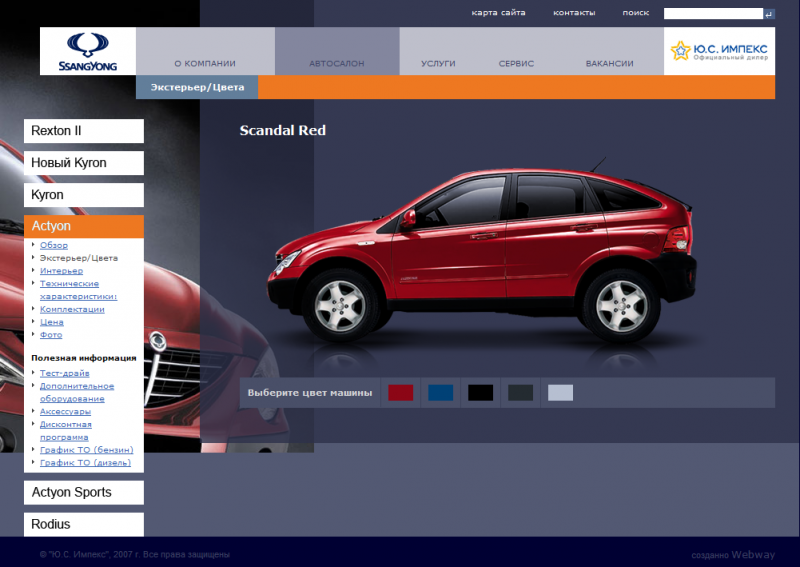
Task: Open the О КОМПАНИИ menu
Action: [205, 63]
